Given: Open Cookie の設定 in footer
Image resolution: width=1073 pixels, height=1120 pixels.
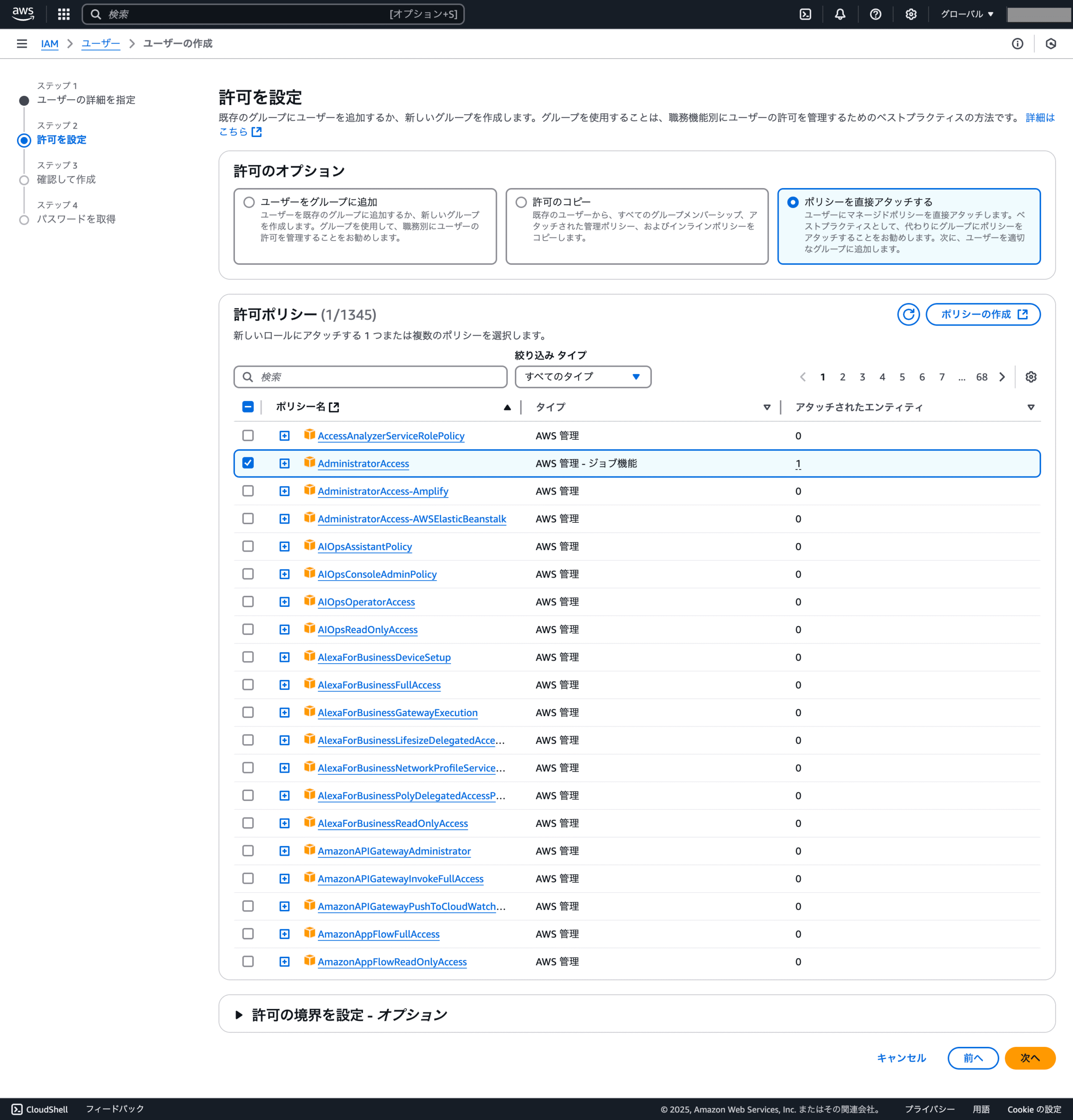Looking at the screenshot, I should click(x=1034, y=1109).
